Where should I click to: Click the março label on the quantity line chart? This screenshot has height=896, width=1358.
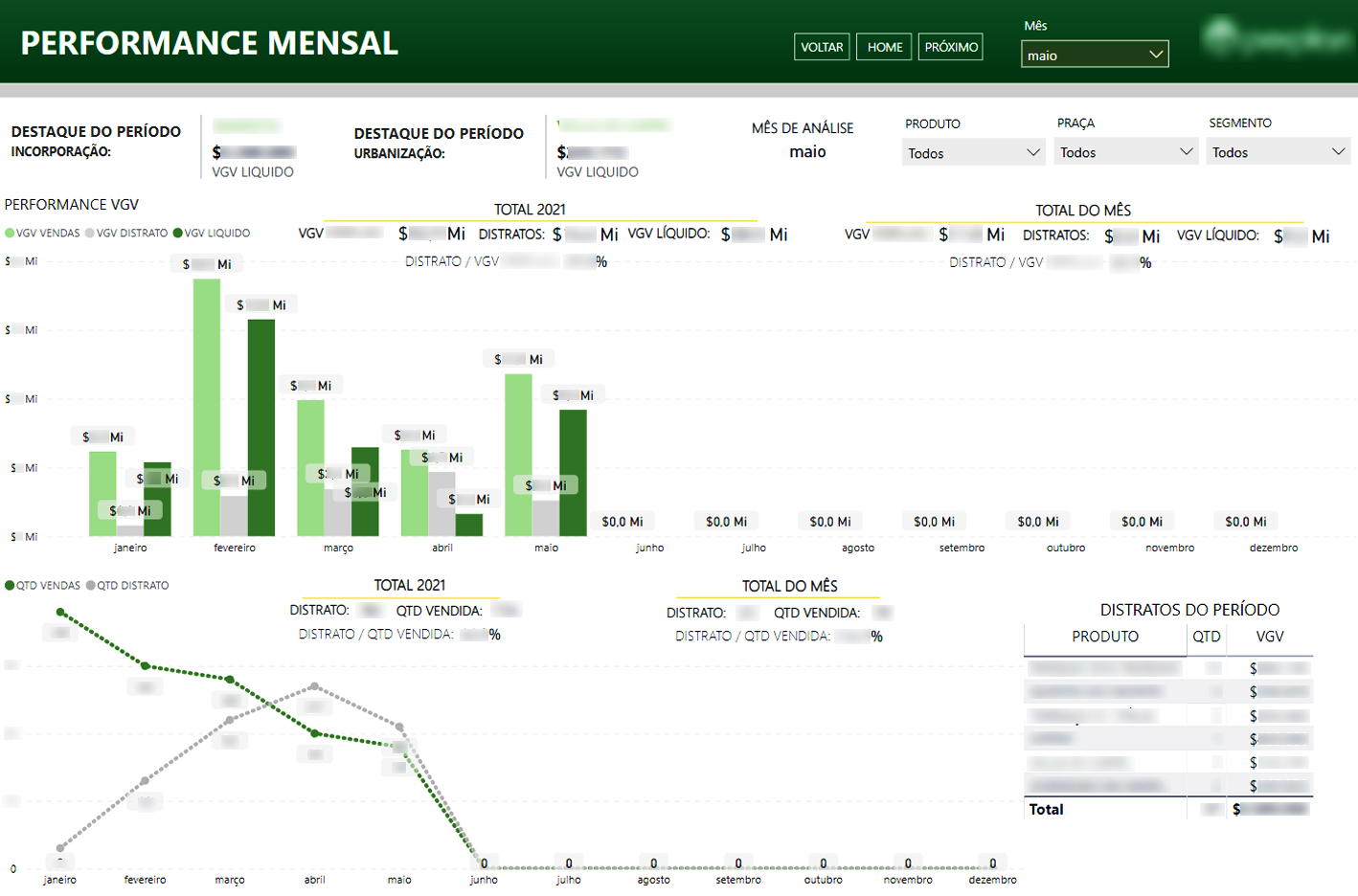coord(230,880)
